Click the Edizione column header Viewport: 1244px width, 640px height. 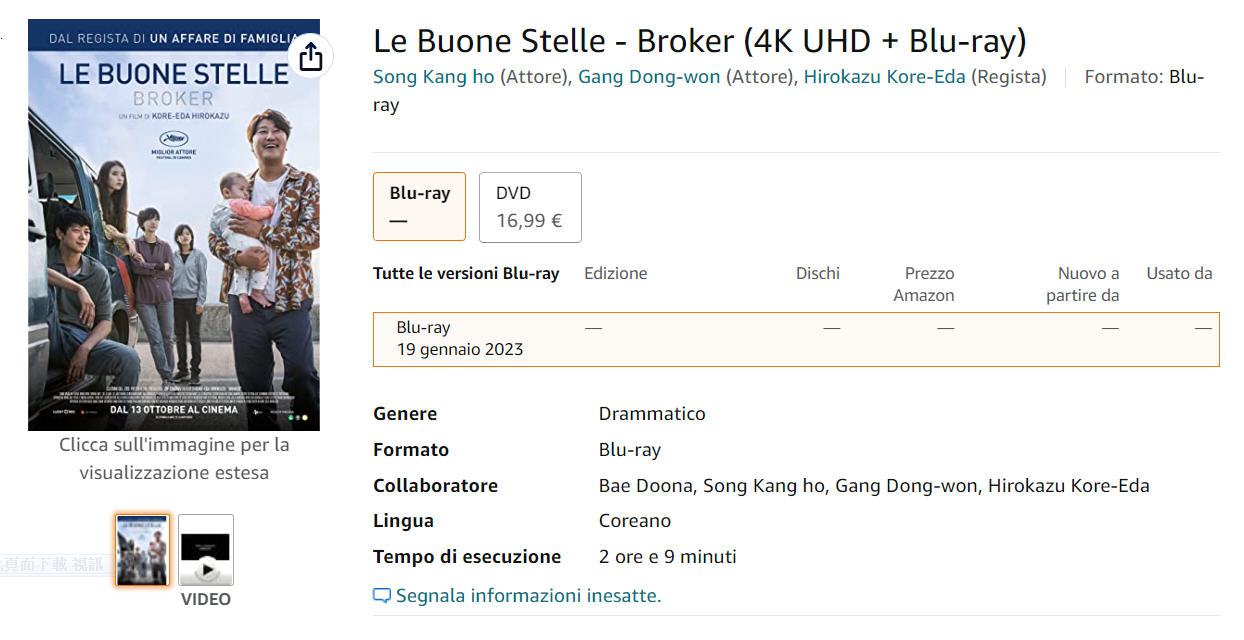[616, 273]
